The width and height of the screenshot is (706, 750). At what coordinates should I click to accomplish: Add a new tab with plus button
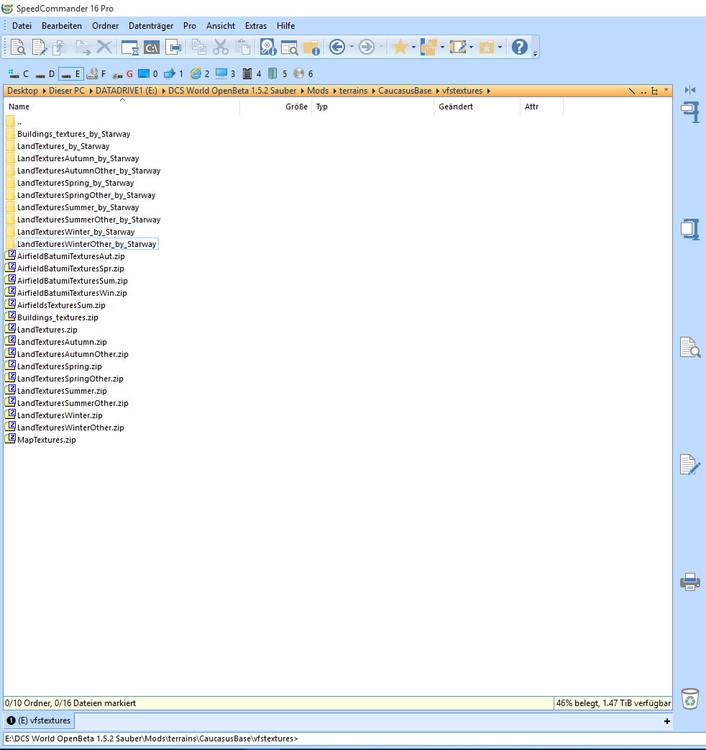[667, 721]
